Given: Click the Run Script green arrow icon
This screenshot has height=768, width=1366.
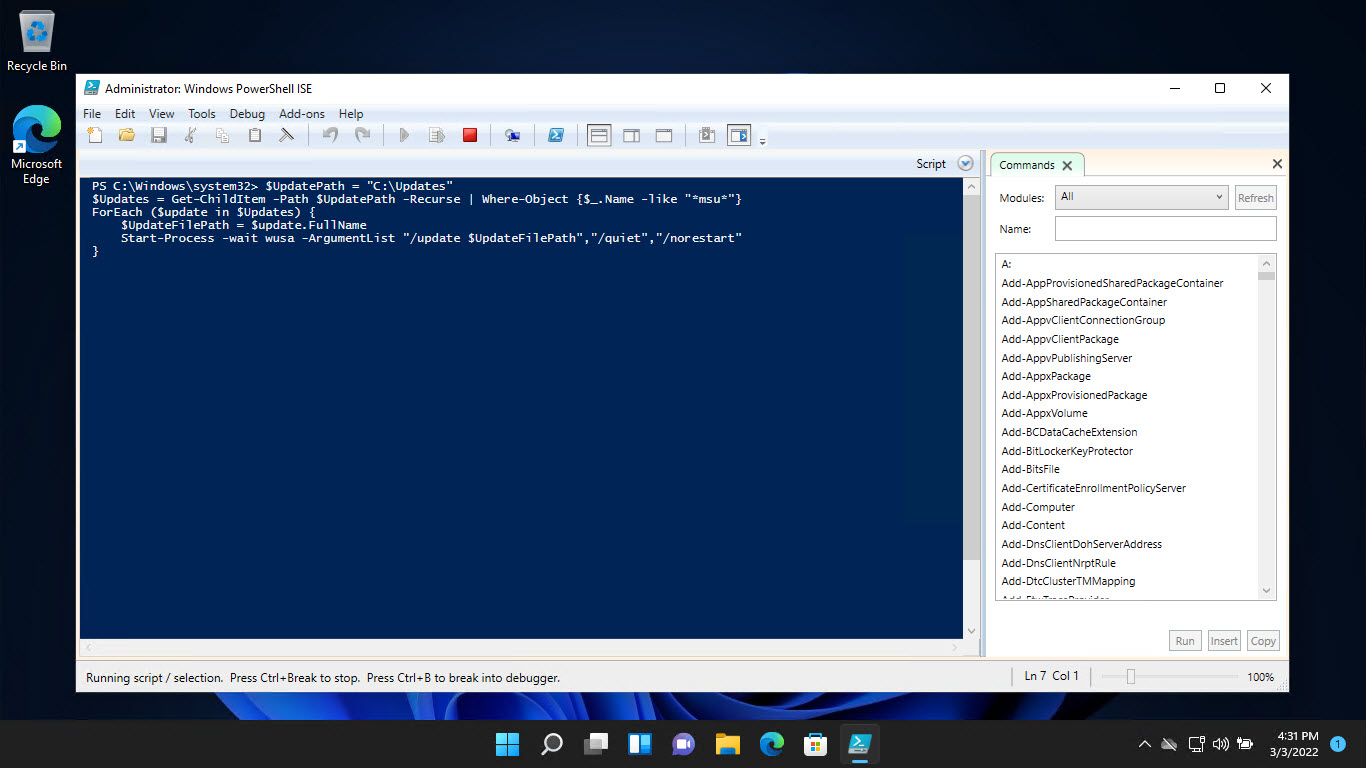Looking at the screenshot, I should pyautogui.click(x=404, y=134).
